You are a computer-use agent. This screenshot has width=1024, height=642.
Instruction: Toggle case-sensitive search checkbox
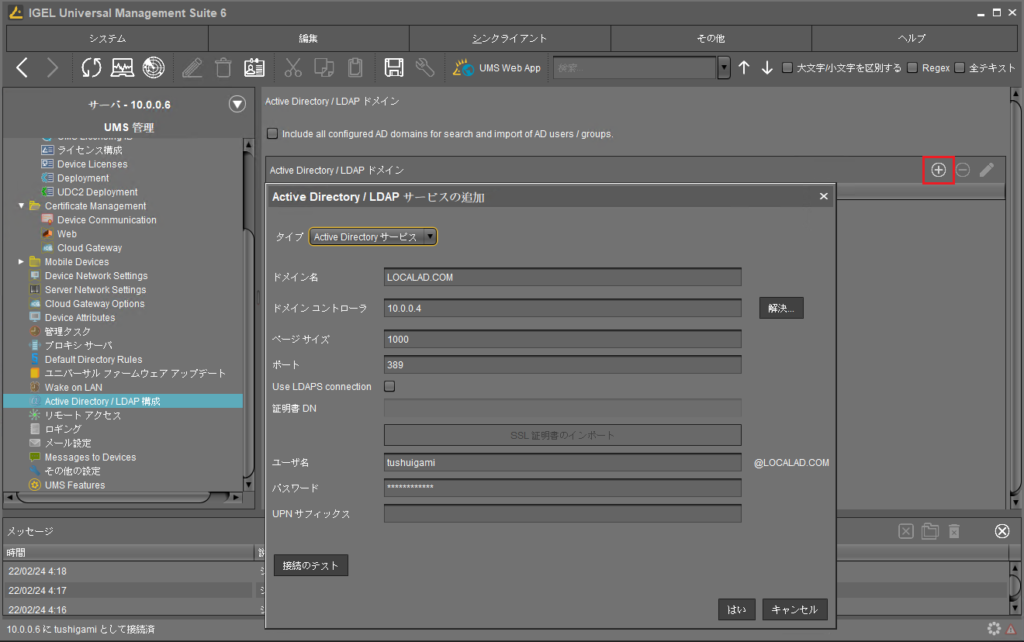(788, 67)
